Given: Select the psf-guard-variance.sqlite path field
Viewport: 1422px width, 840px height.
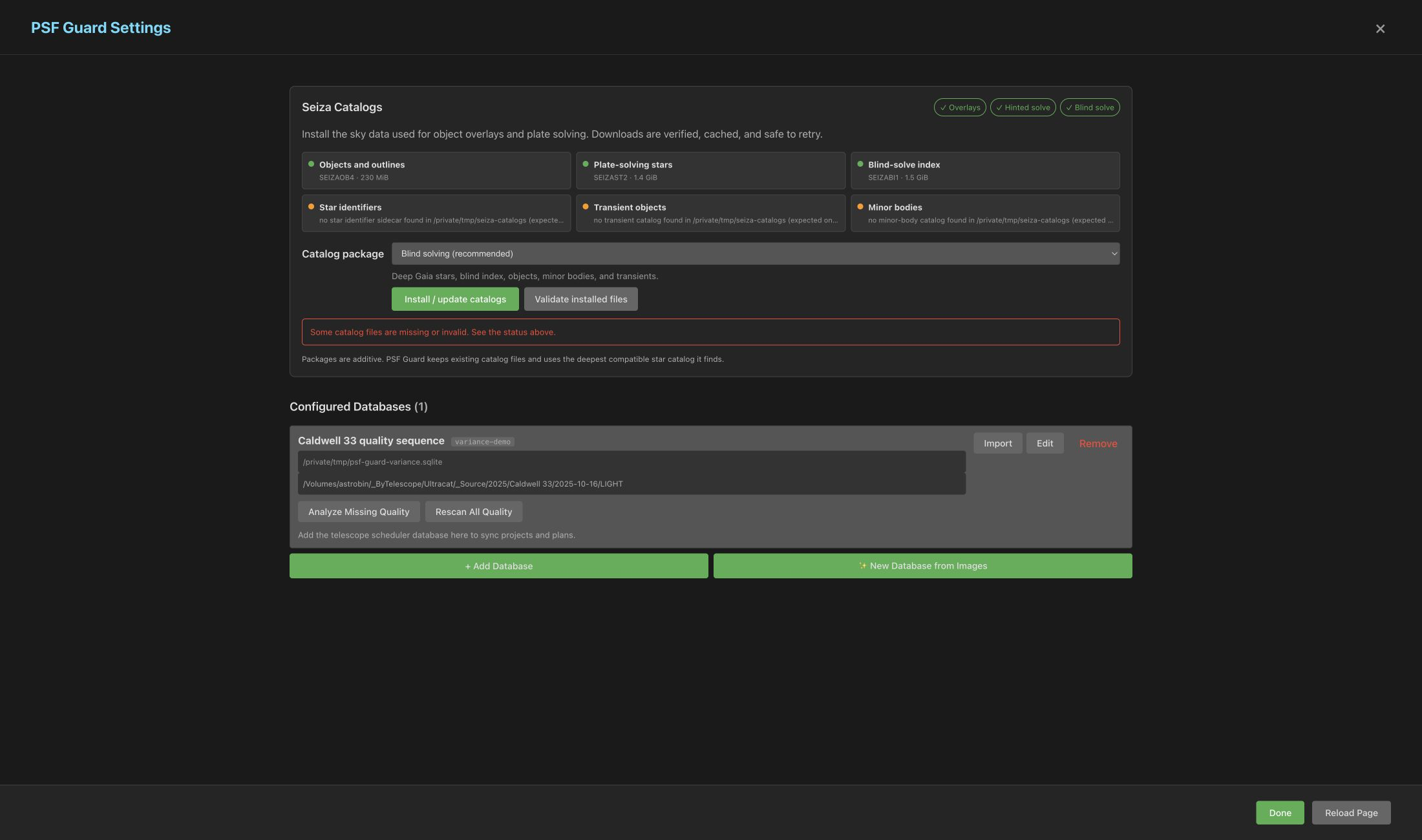Looking at the screenshot, I should coord(631,462).
